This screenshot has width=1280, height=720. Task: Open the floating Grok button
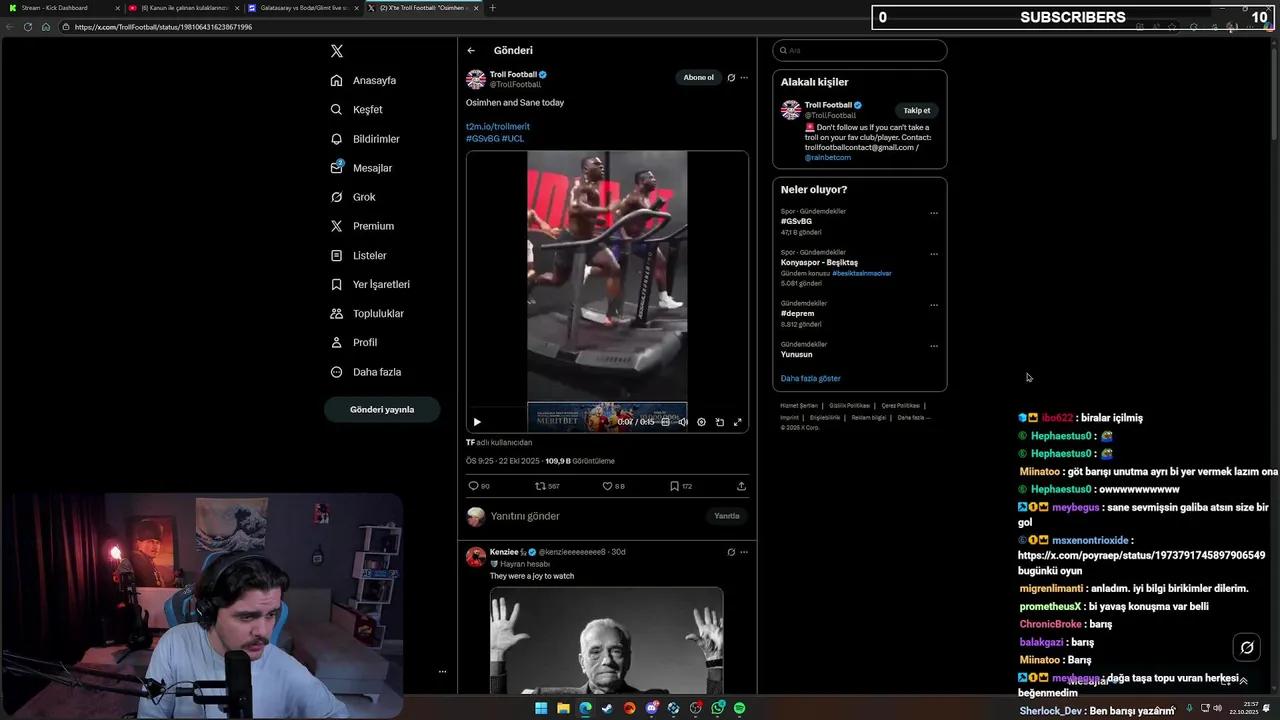coord(1247,647)
